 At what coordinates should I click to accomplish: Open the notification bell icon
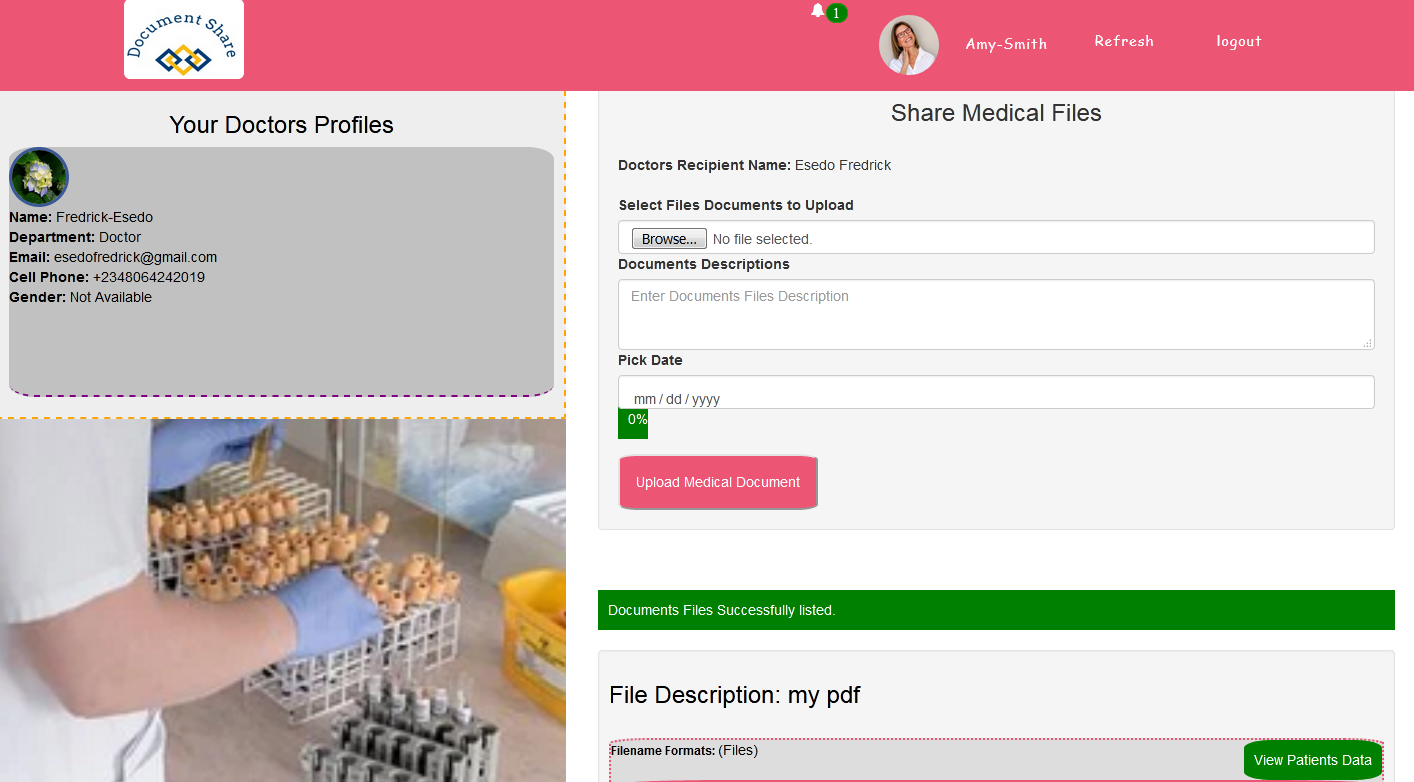click(x=818, y=12)
